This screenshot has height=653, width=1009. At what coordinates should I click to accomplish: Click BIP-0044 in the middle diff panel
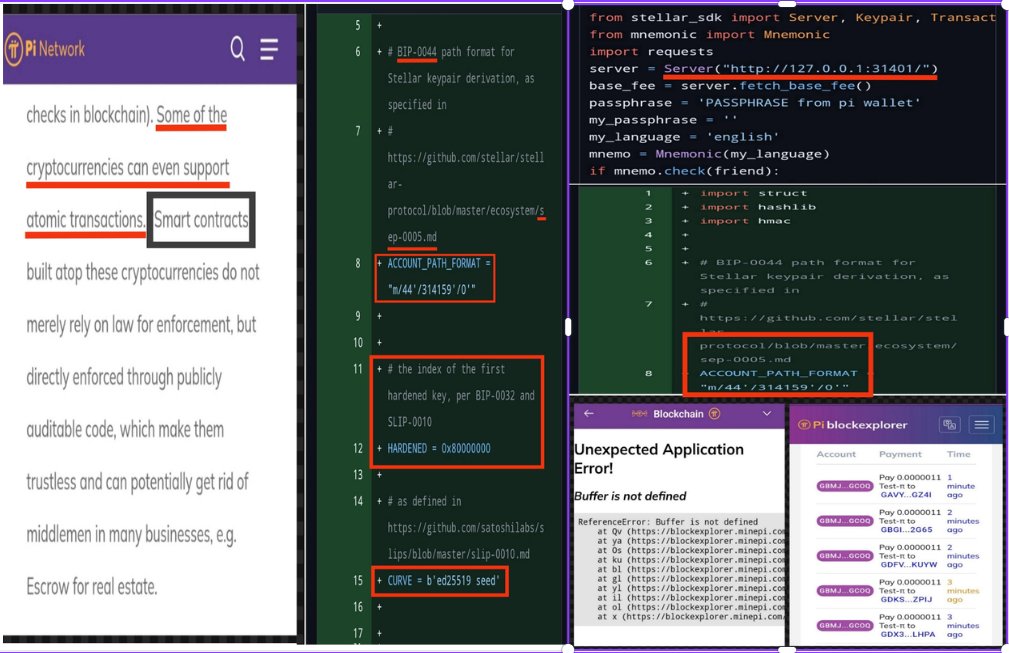(416, 51)
